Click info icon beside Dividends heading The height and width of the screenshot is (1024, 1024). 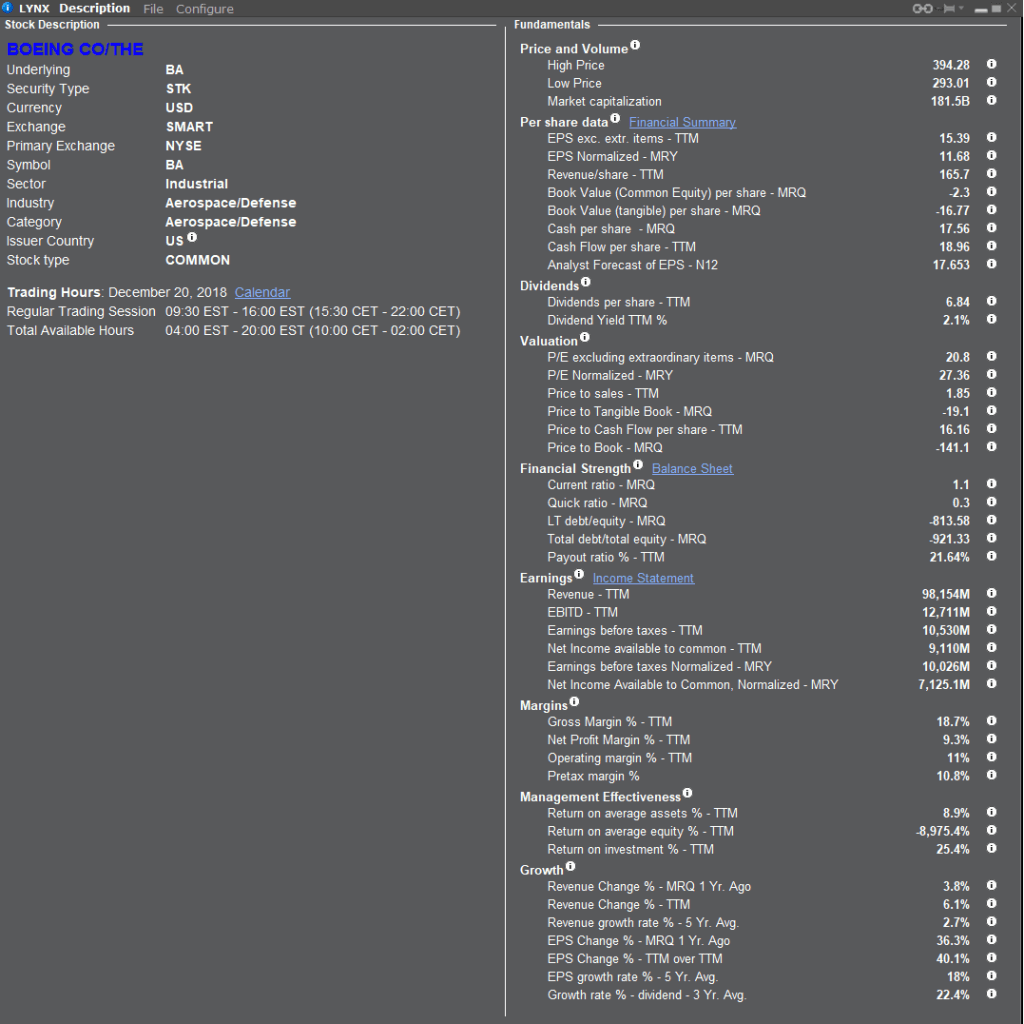[x=586, y=282]
